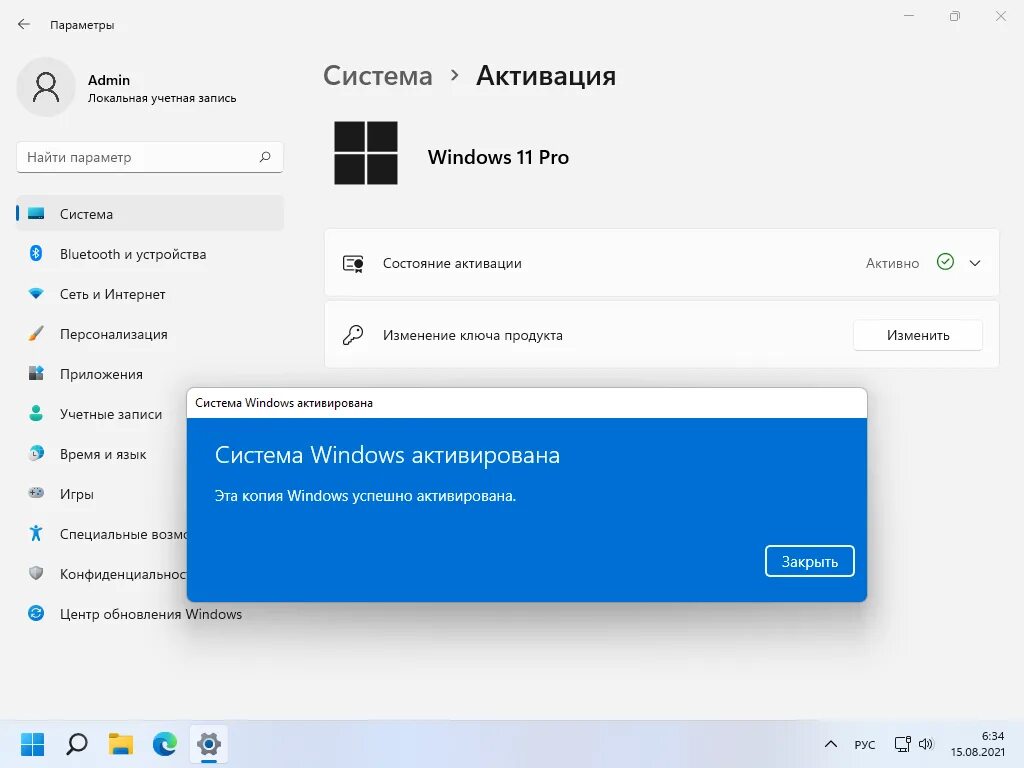Open Приложения section
This screenshot has height=768, width=1024.
click(150, 374)
